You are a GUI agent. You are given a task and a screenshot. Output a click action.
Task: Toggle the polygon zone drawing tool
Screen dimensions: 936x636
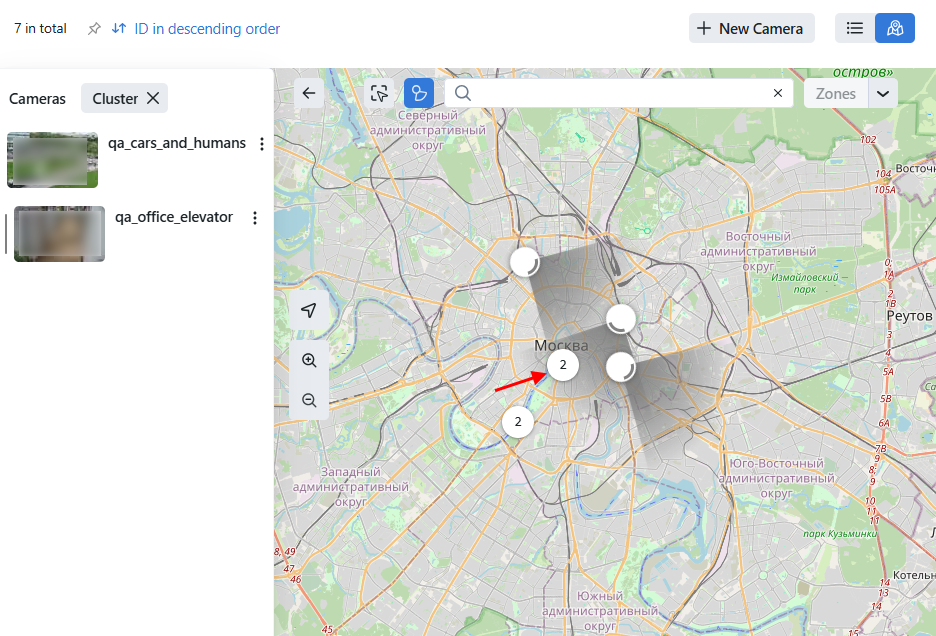click(x=418, y=93)
